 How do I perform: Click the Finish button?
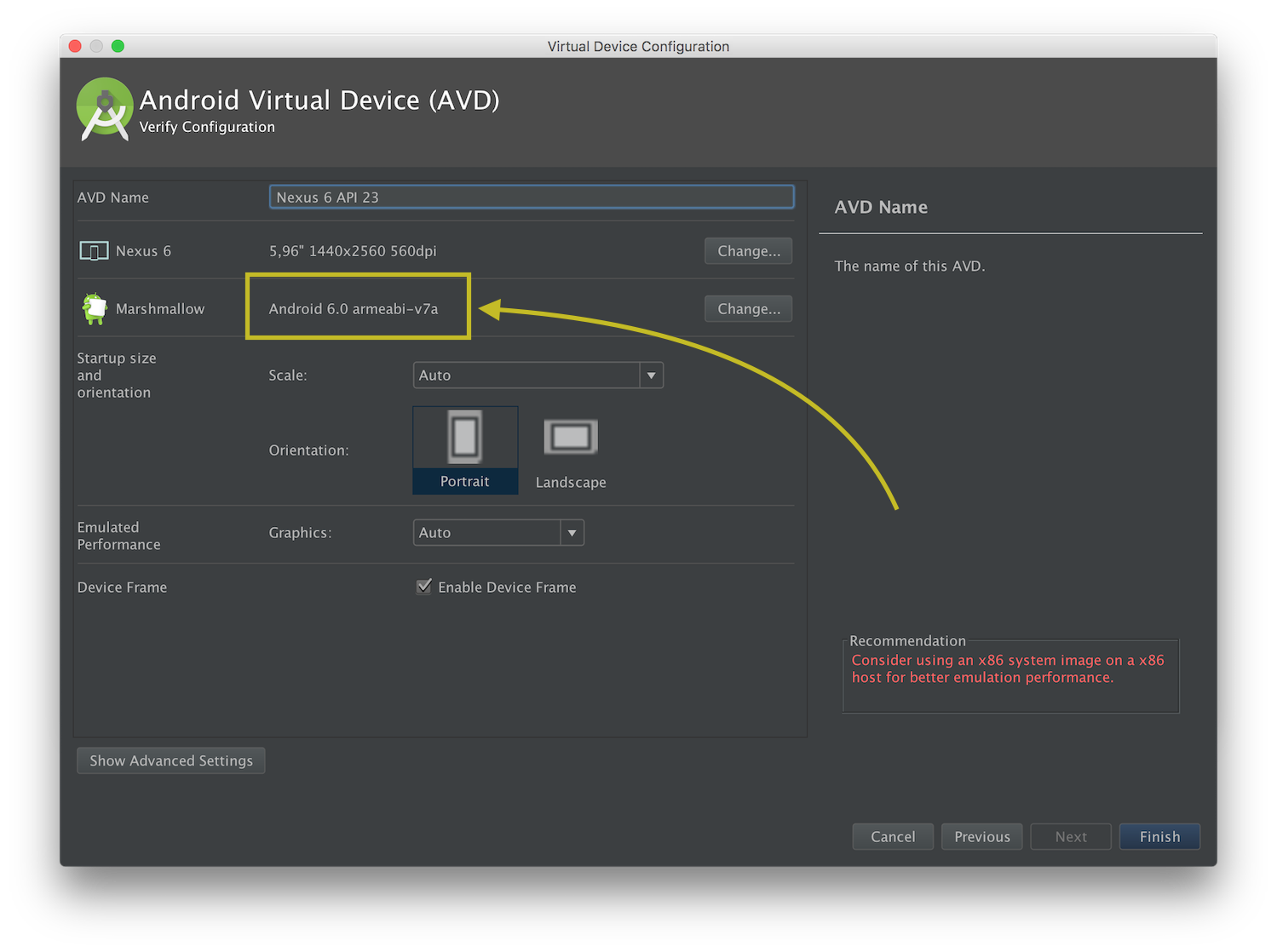[x=1159, y=836]
